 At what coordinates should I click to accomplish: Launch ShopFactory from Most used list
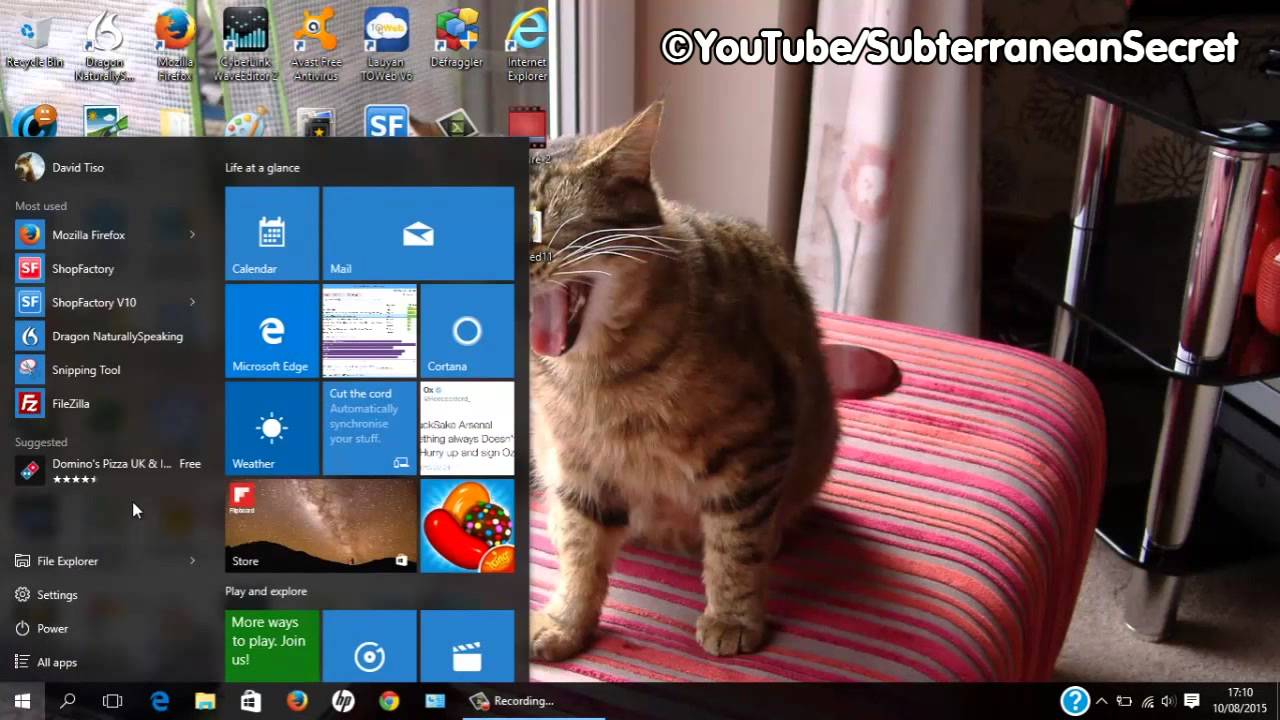tap(106, 269)
